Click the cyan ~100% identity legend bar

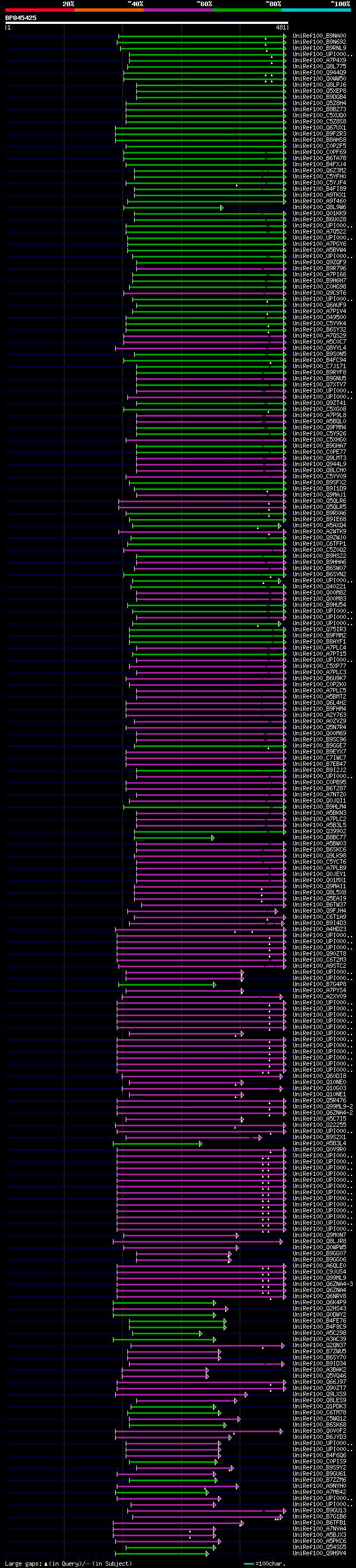coord(317,10)
